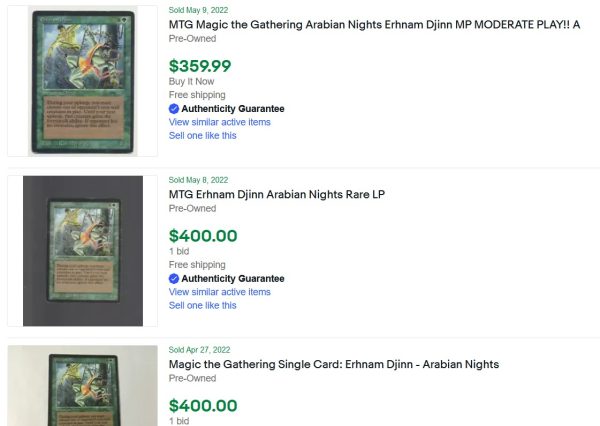Click the Authenticity Guarantee checkmark on the May 8 listing

click(174, 279)
